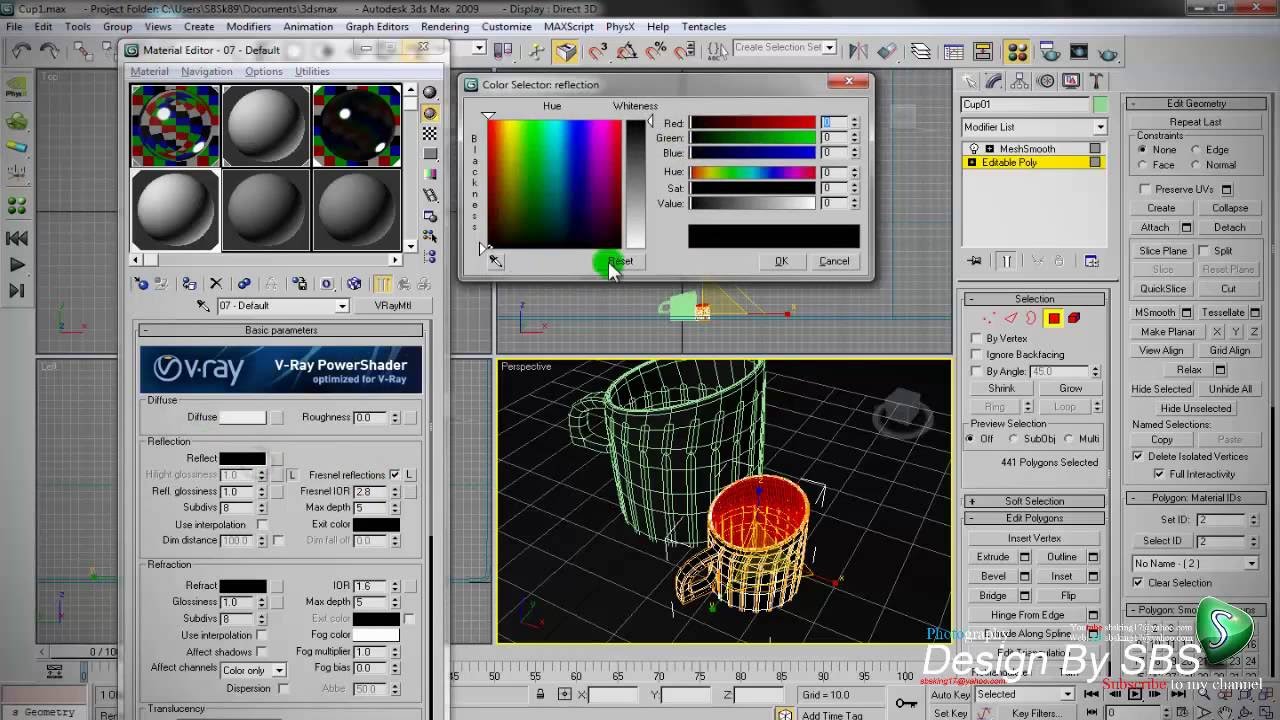The width and height of the screenshot is (1280, 720).
Task: Open the Rendering menu
Action: [x=445, y=27]
